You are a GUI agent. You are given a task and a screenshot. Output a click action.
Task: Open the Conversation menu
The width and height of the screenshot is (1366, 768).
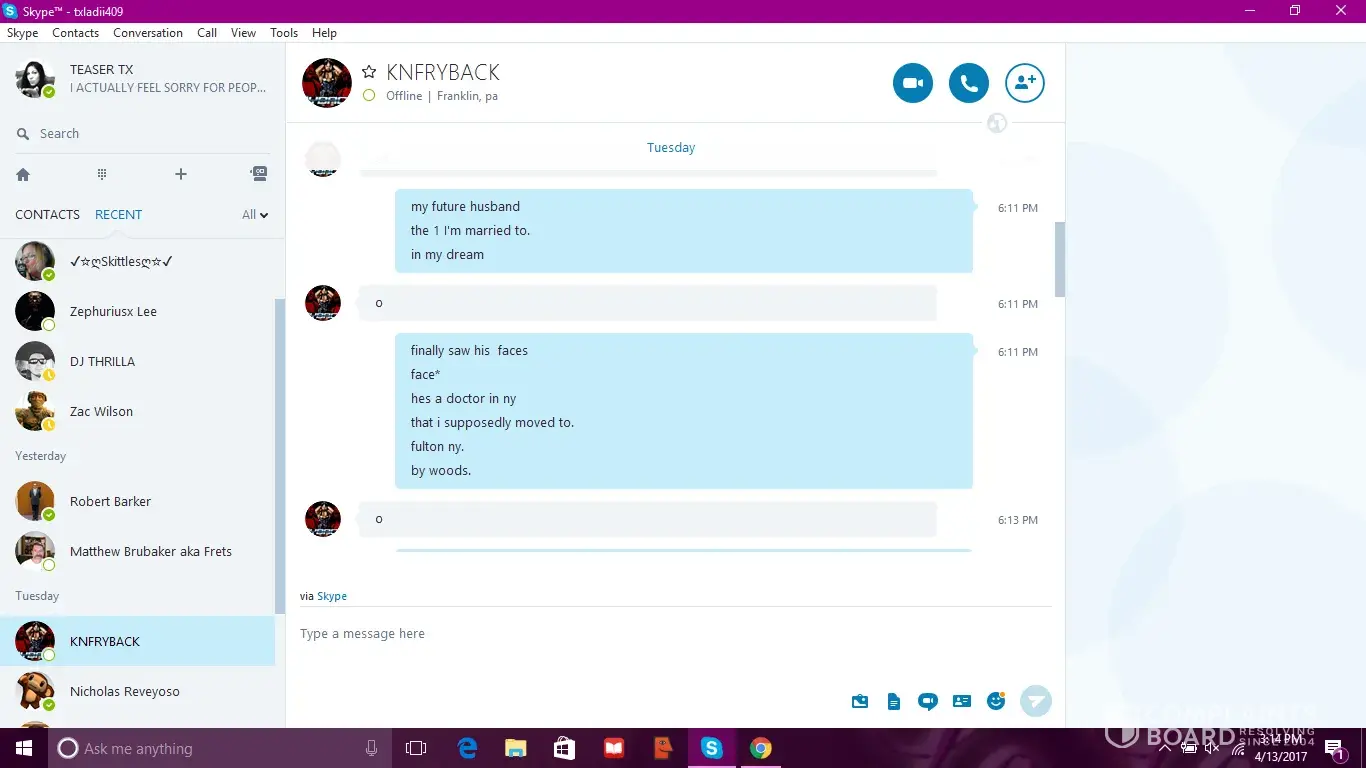pos(148,33)
